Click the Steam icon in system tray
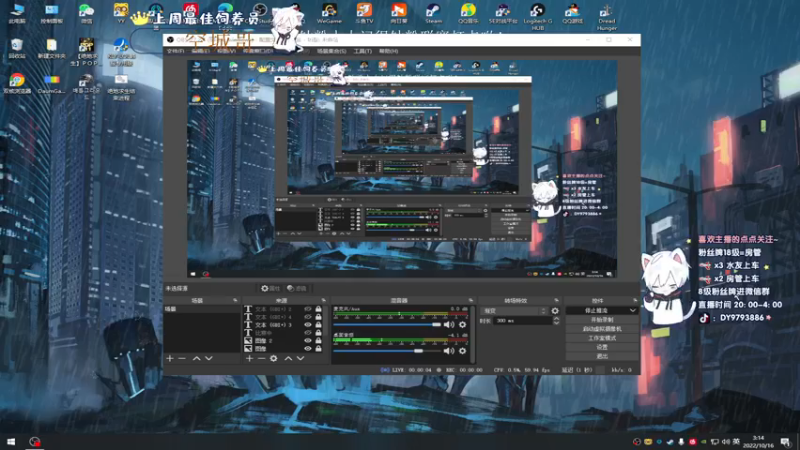This screenshot has width=800, height=450. pos(670,442)
